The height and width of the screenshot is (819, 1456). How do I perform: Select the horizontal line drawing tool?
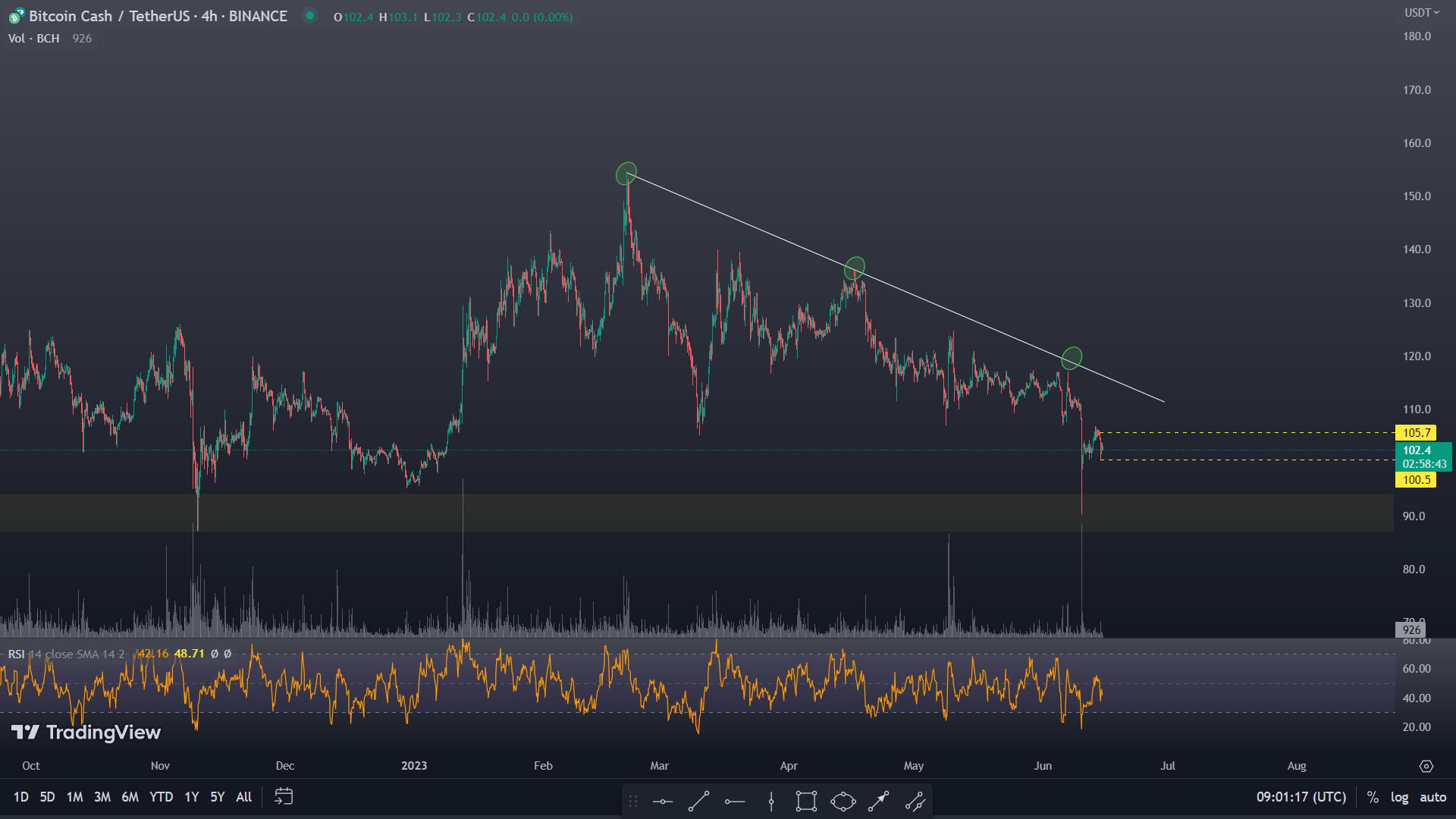pos(662,801)
